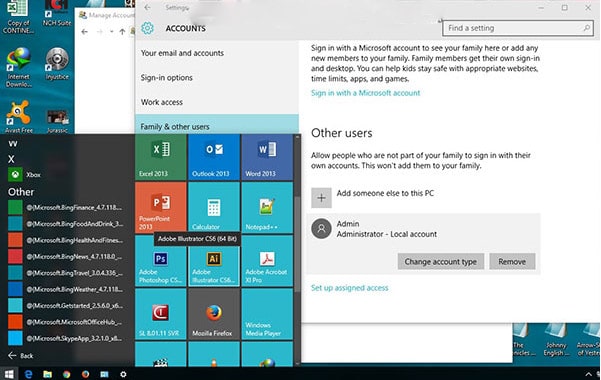The height and width of the screenshot is (380, 601).
Task: Select Family & other users
Action: coord(217,125)
